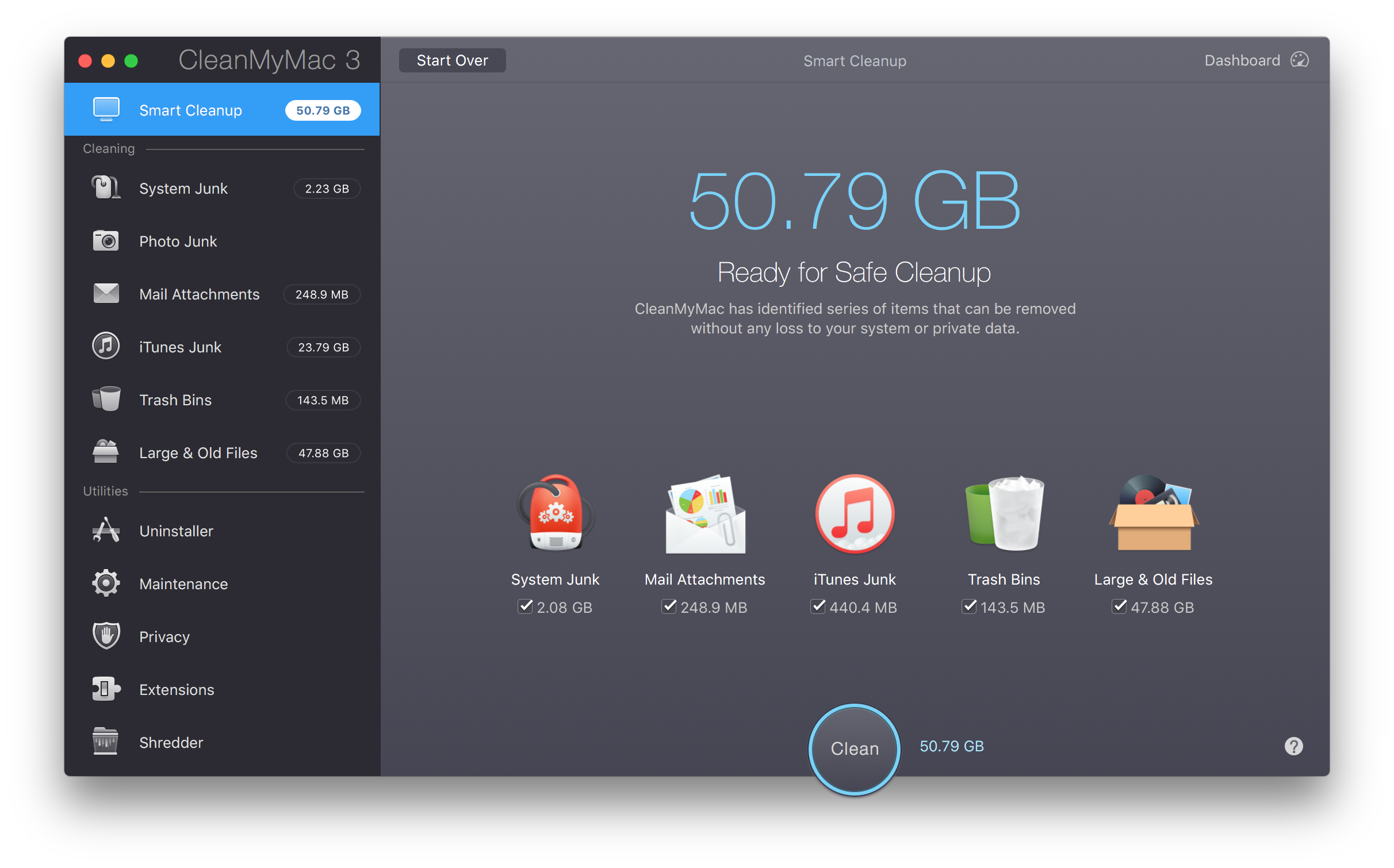Viewport: 1394px width, 868px height.
Task: Open iTunes Junk module in sidebar
Action: click(222, 347)
